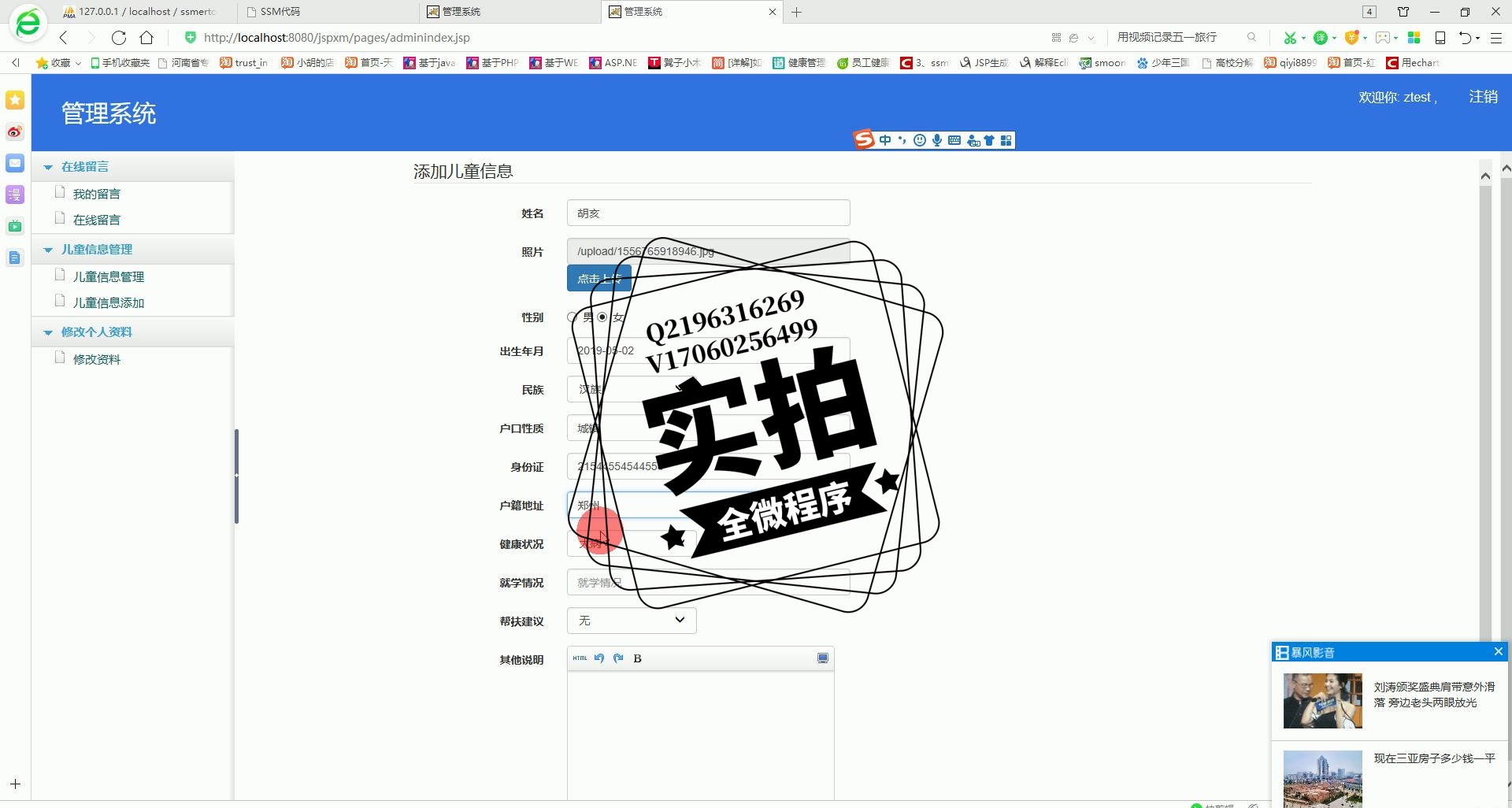The height and width of the screenshot is (808, 1512).
Task: Open 儿童信息管理 sidebar item
Action: 109,276
